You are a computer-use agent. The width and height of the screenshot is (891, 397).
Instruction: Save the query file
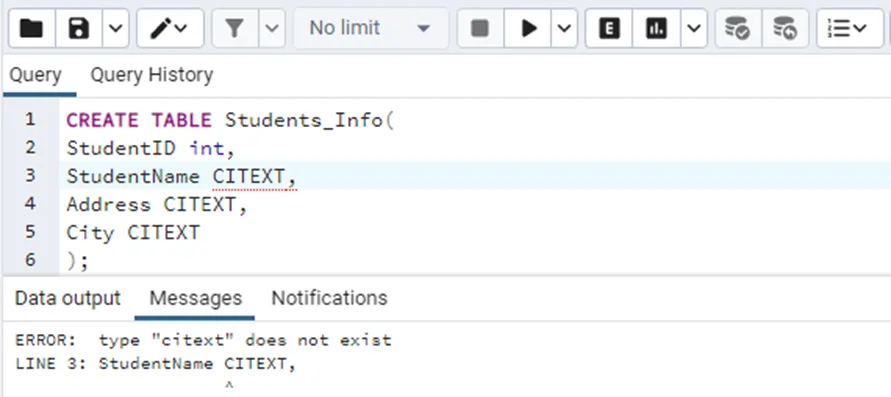pos(78,28)
